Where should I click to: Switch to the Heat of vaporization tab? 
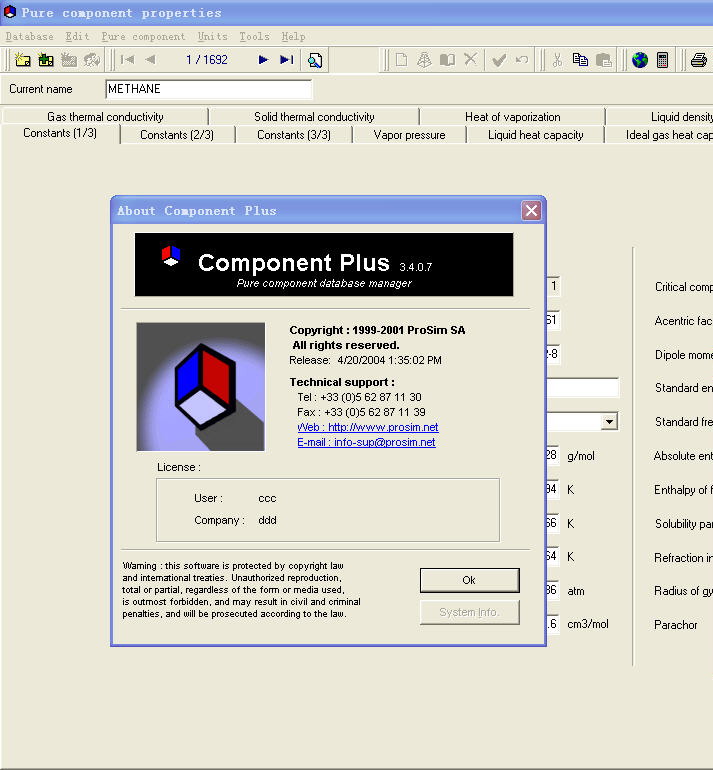(x=512, y=117)
